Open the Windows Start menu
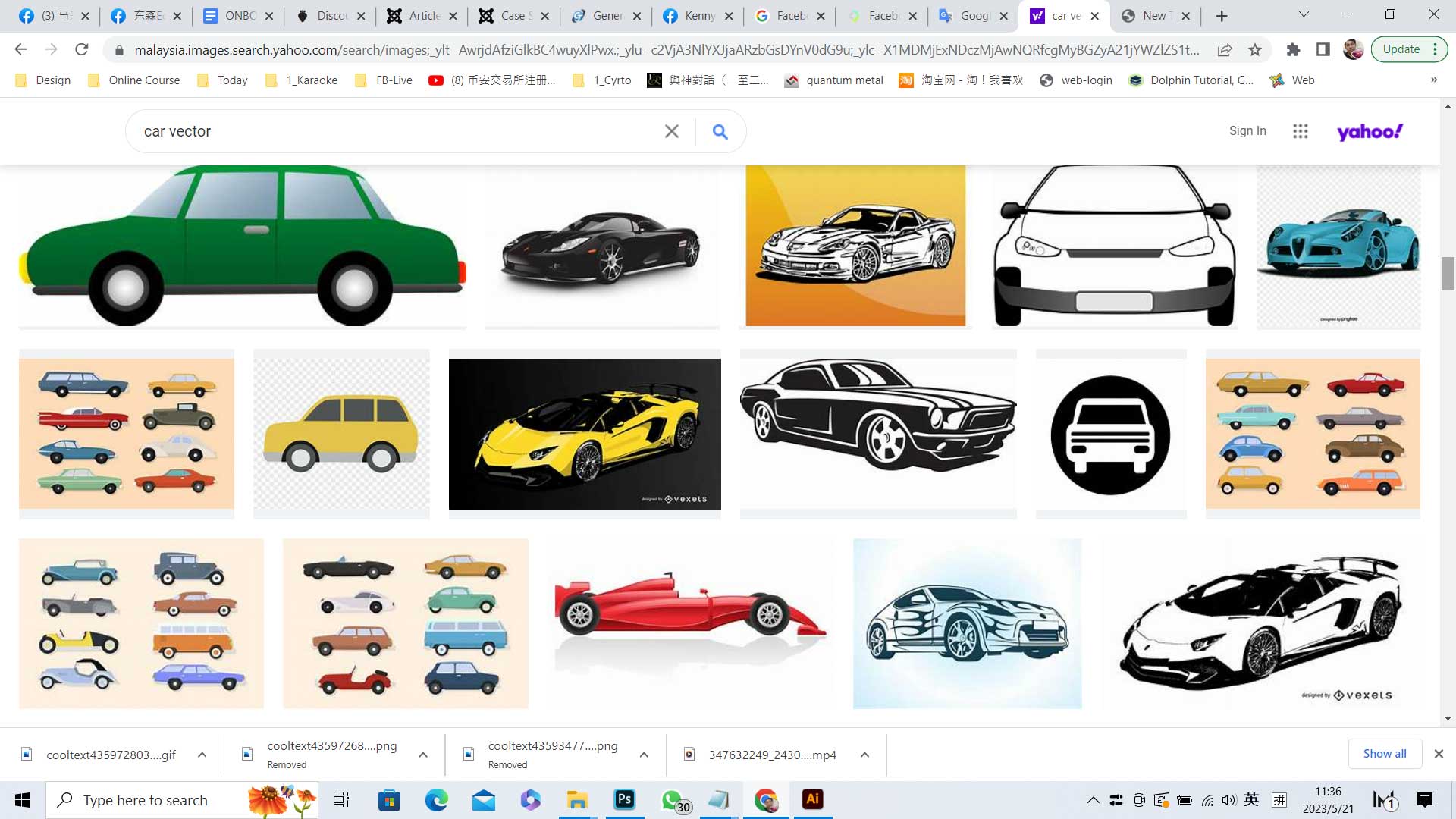1456x819 pixels. click(23, 800)
